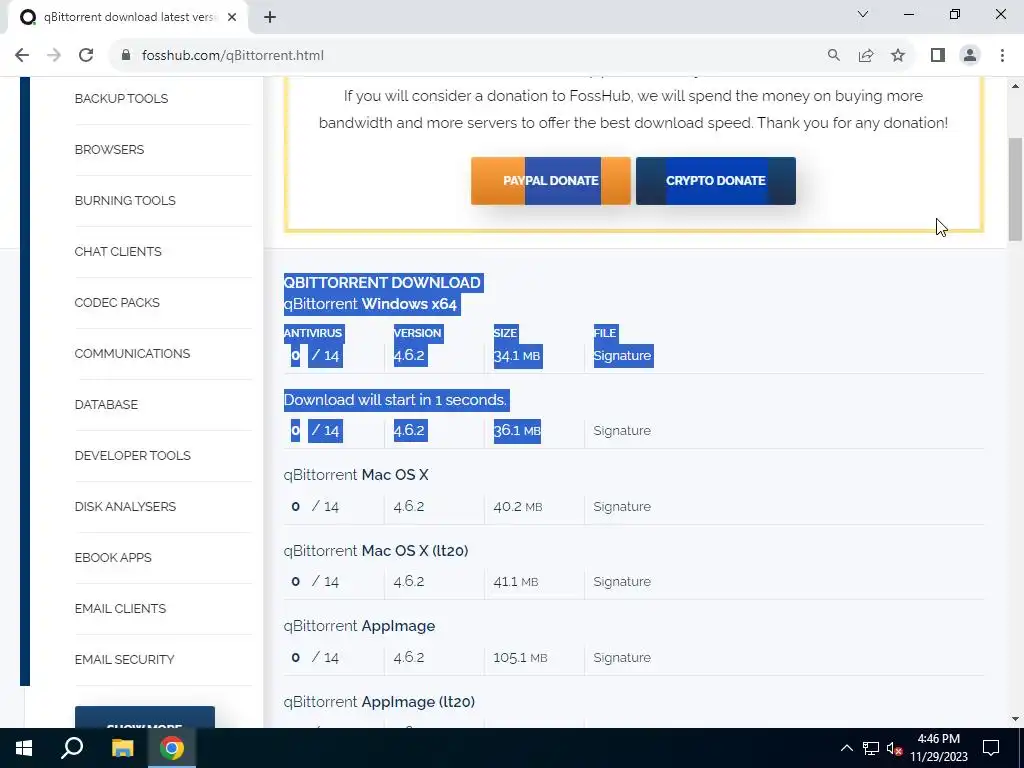This screenshot has width=1024, height=768.
Task: Click the Chrome taskbar icon
Action: (x=172, y=748)
